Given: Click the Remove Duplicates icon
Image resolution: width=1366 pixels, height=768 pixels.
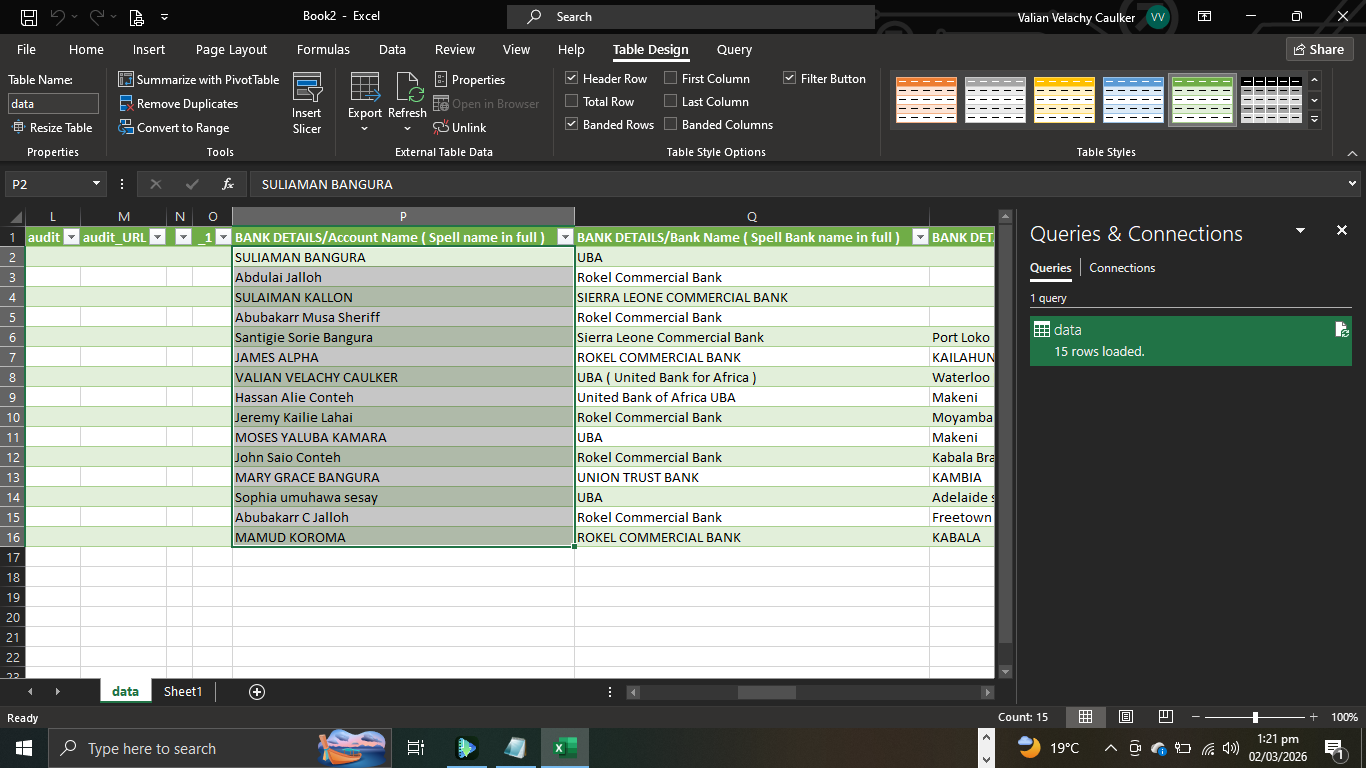Looking at the screenshot, I should click(126, 104).
